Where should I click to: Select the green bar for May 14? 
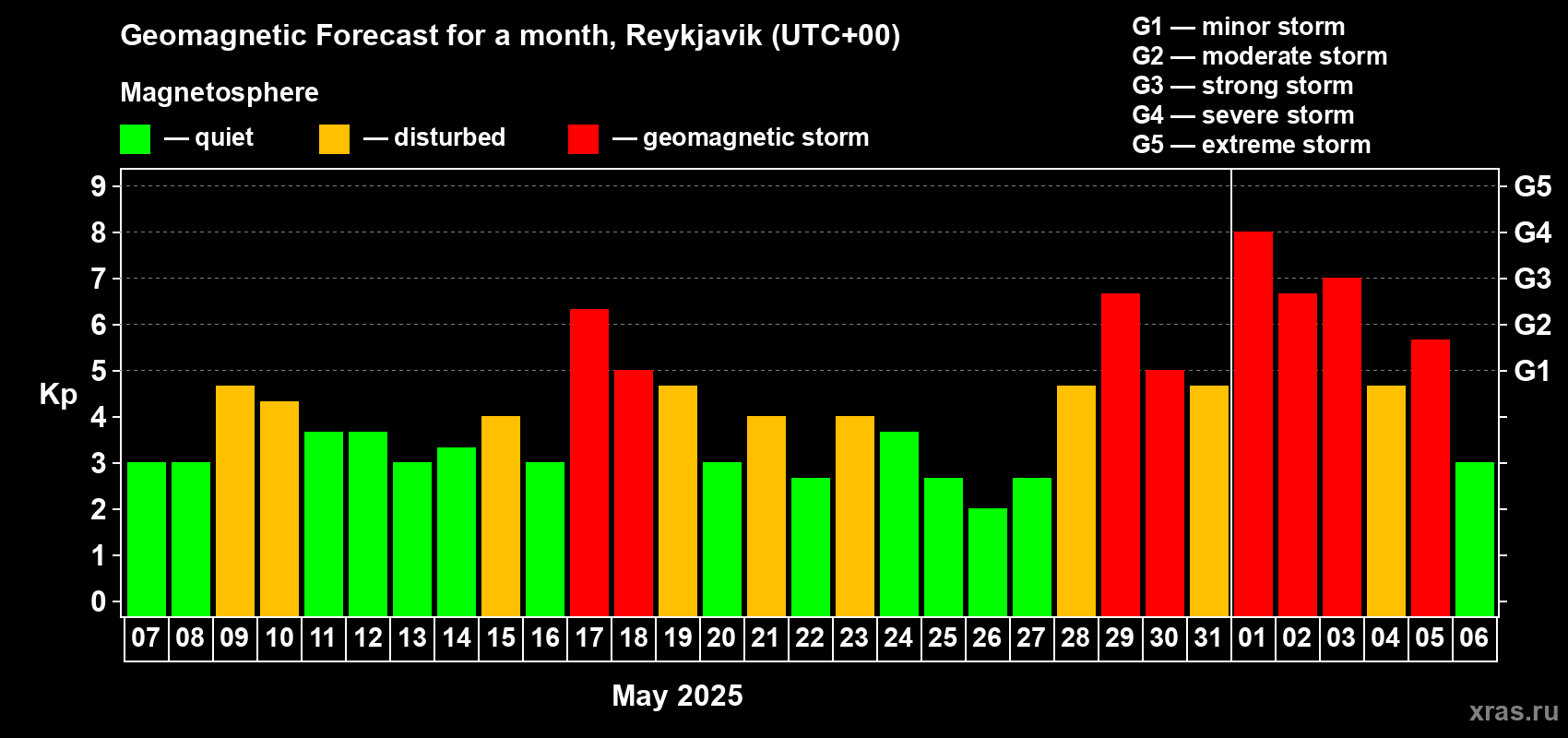click(457, 532)
